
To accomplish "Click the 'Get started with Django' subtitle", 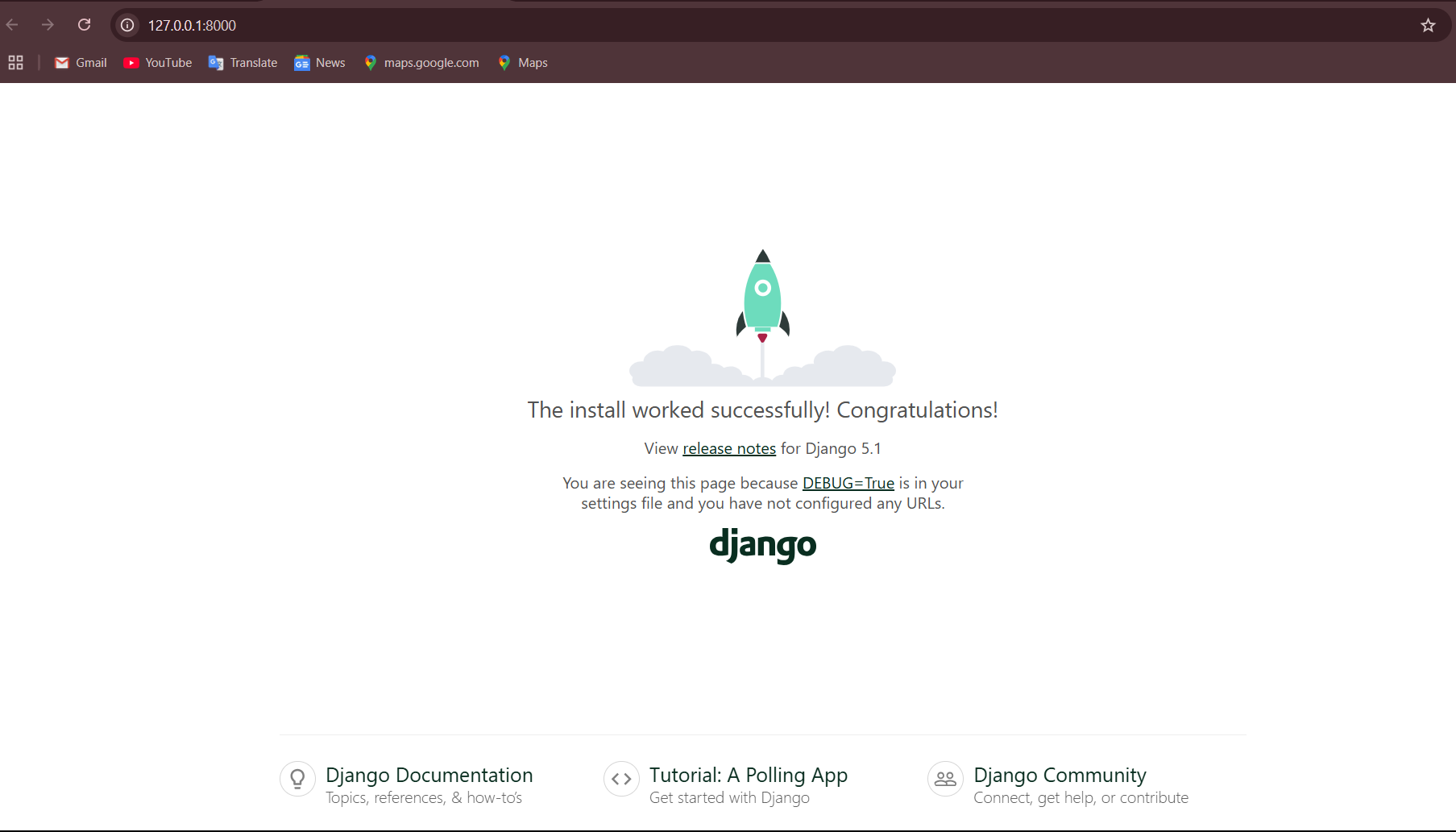I will click(x=729, y=797).
